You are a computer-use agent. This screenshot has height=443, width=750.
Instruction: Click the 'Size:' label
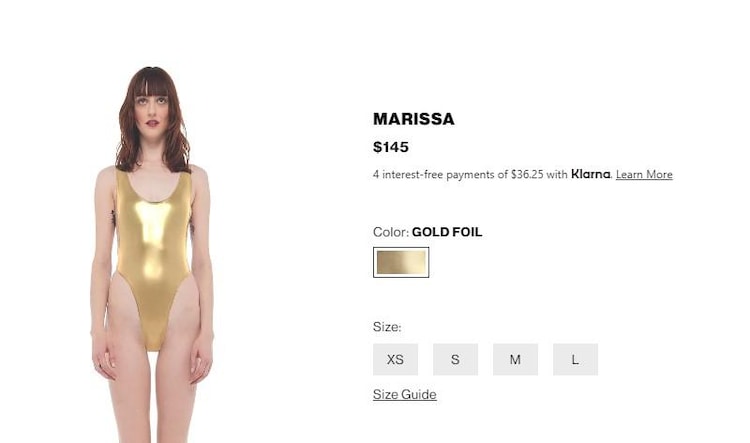[x=387, y=327]
